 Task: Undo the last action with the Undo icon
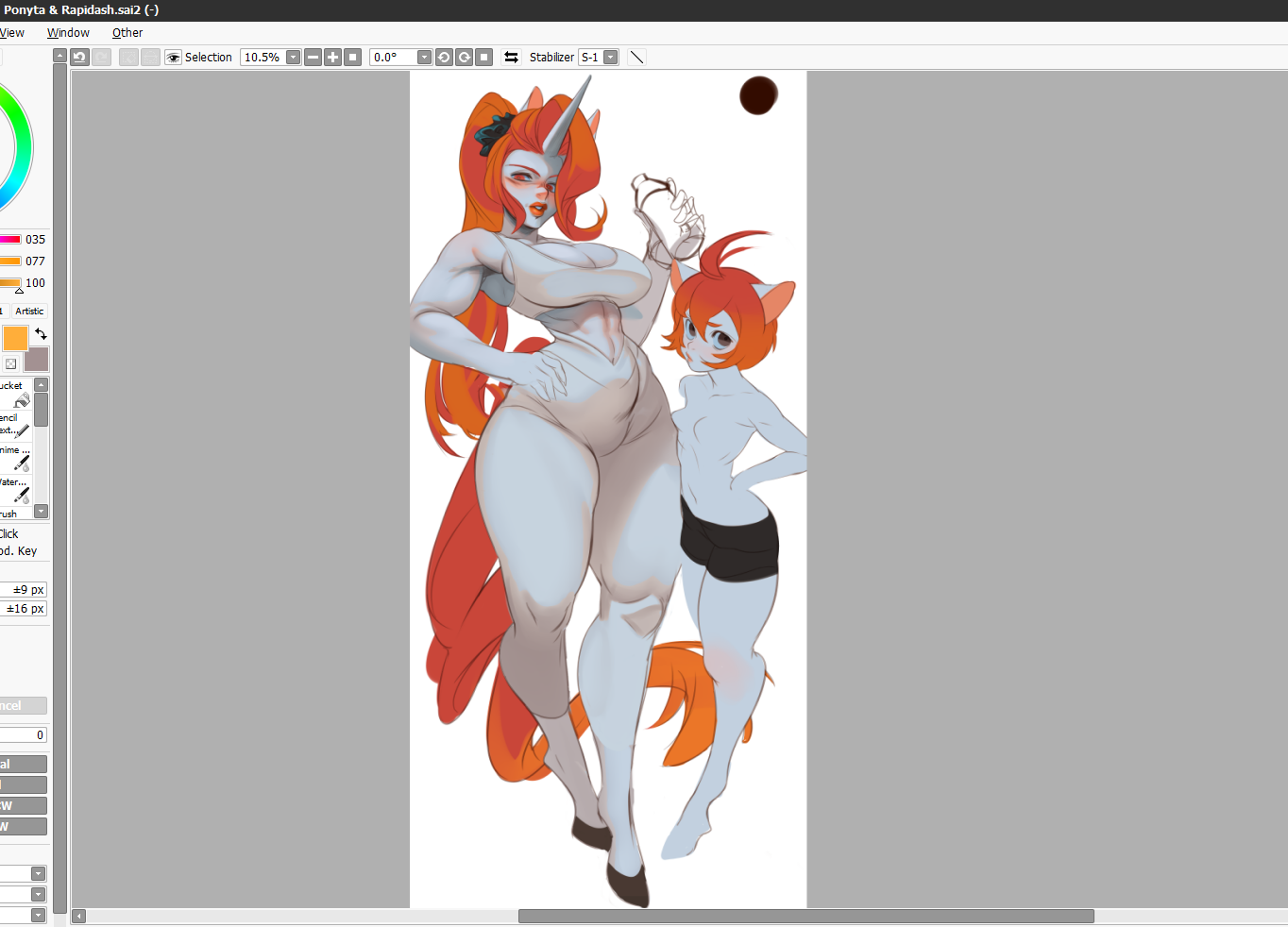pos(79,57)
